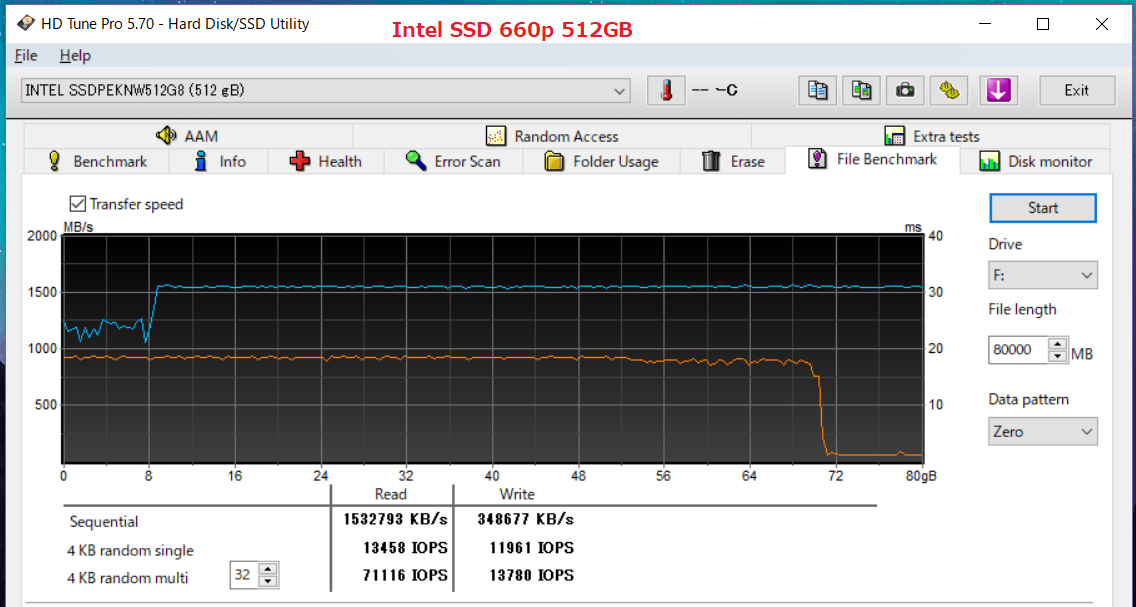Decrease the 4 KB random multi queue depth
The width and height of the screenshot is (1136, 607).
coord(268,581)
